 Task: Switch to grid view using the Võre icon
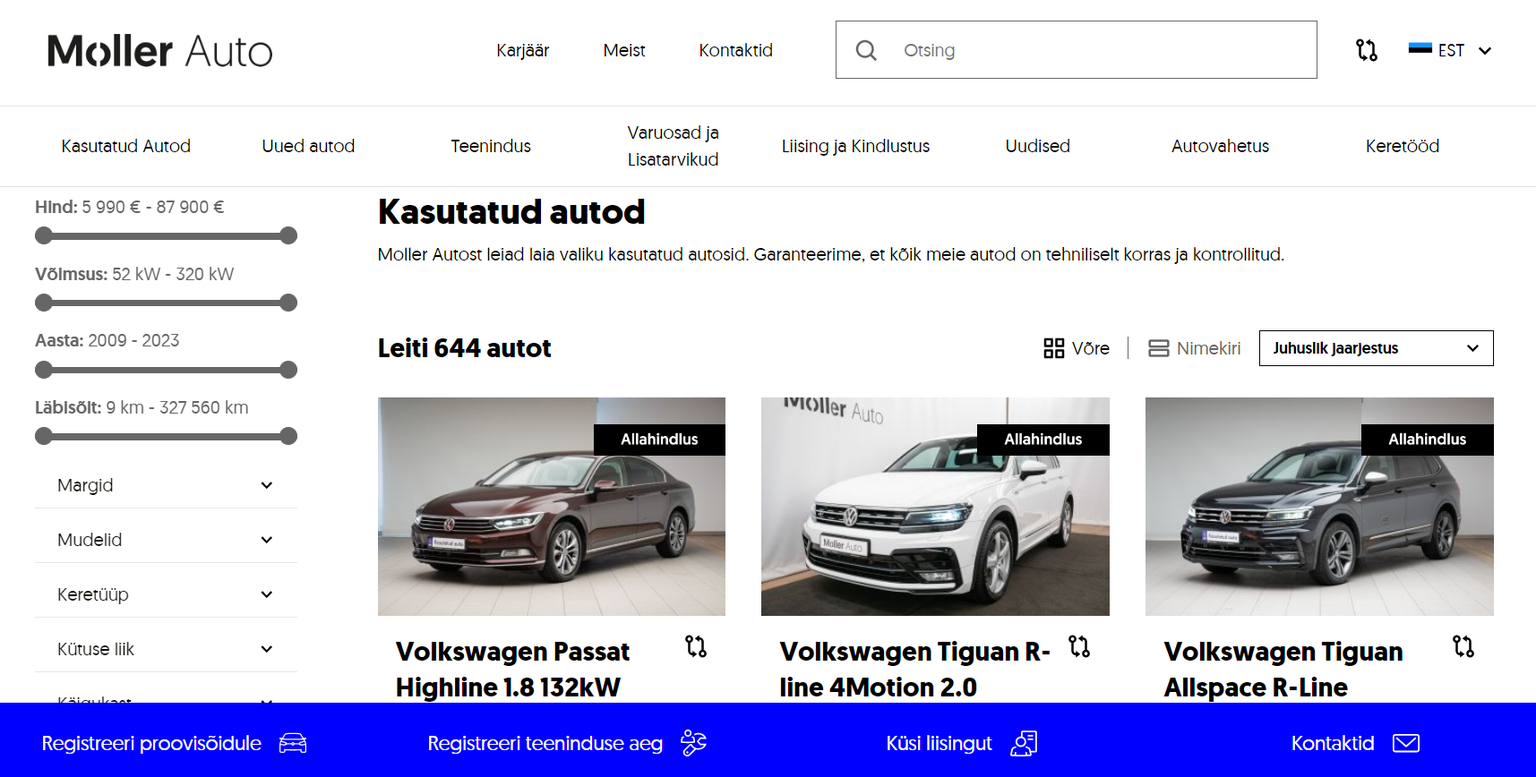click(1054, 348)
